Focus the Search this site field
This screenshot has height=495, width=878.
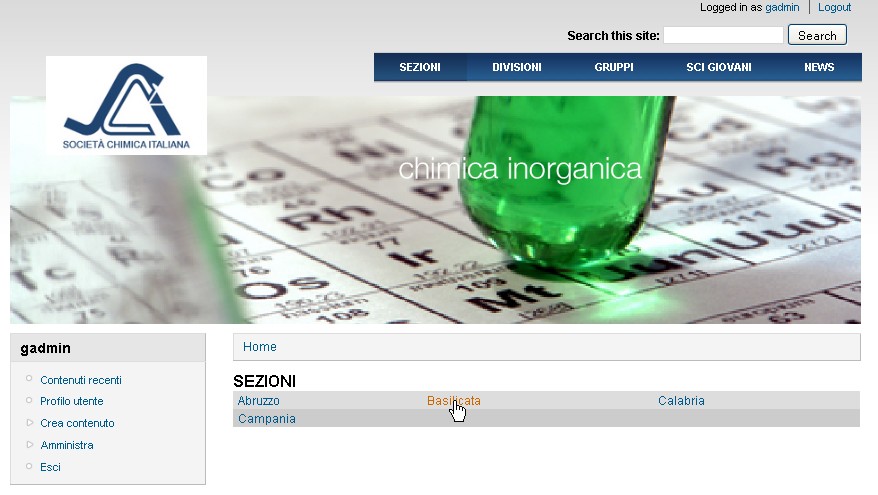coord(723,35)
